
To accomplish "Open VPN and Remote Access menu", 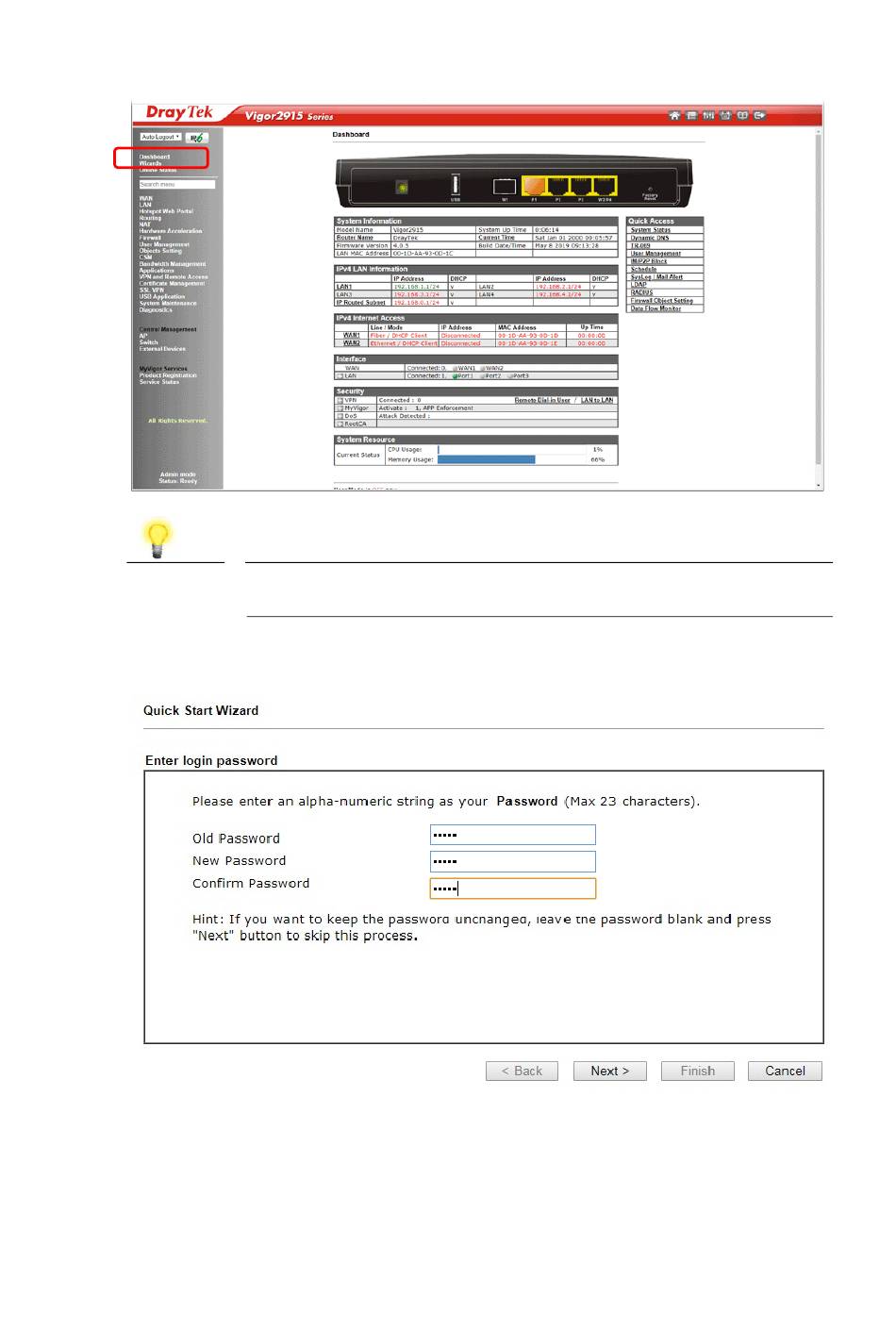I will pos(174,277).
